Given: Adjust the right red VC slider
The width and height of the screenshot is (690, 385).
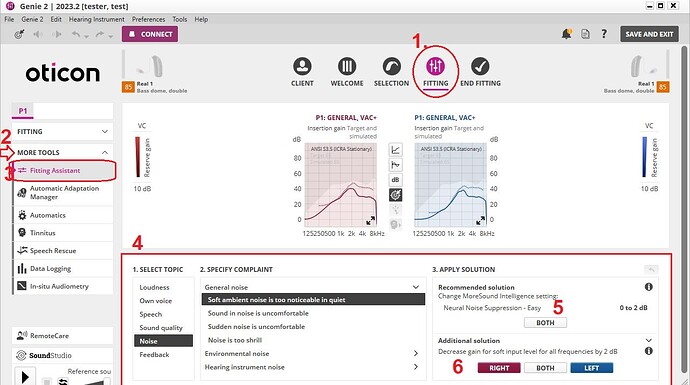Looking at the screenshot, I should pyautogui.click(x=138, y=157).
